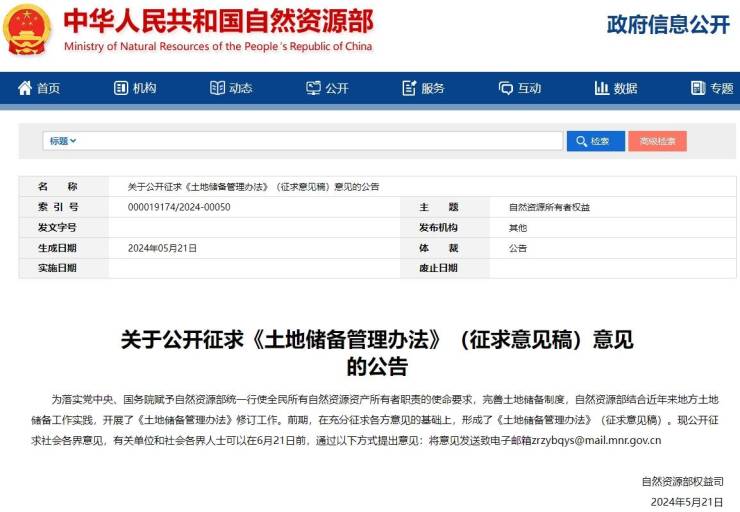This screenshot has height=512, width=740.
Task: Click the large announcement headline
Action: pyautogui.click(x=377, y=353)
